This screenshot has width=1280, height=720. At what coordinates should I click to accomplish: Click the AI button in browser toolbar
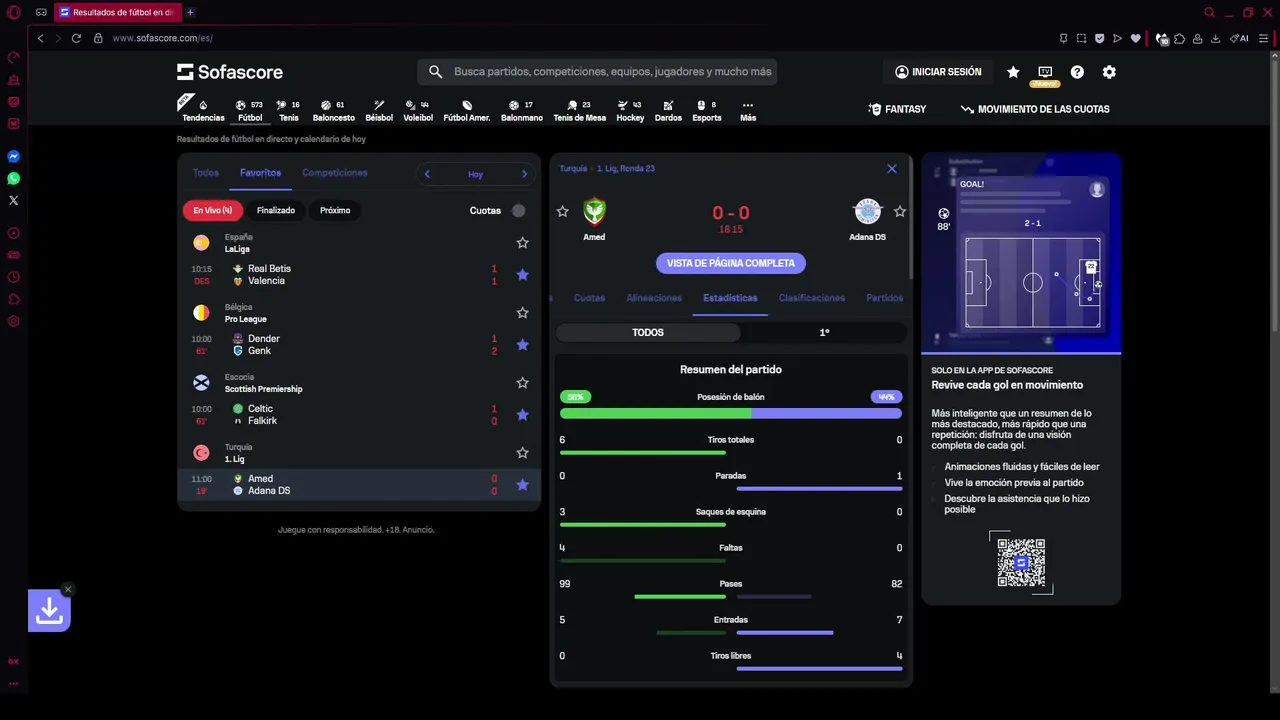[1239, 38]
